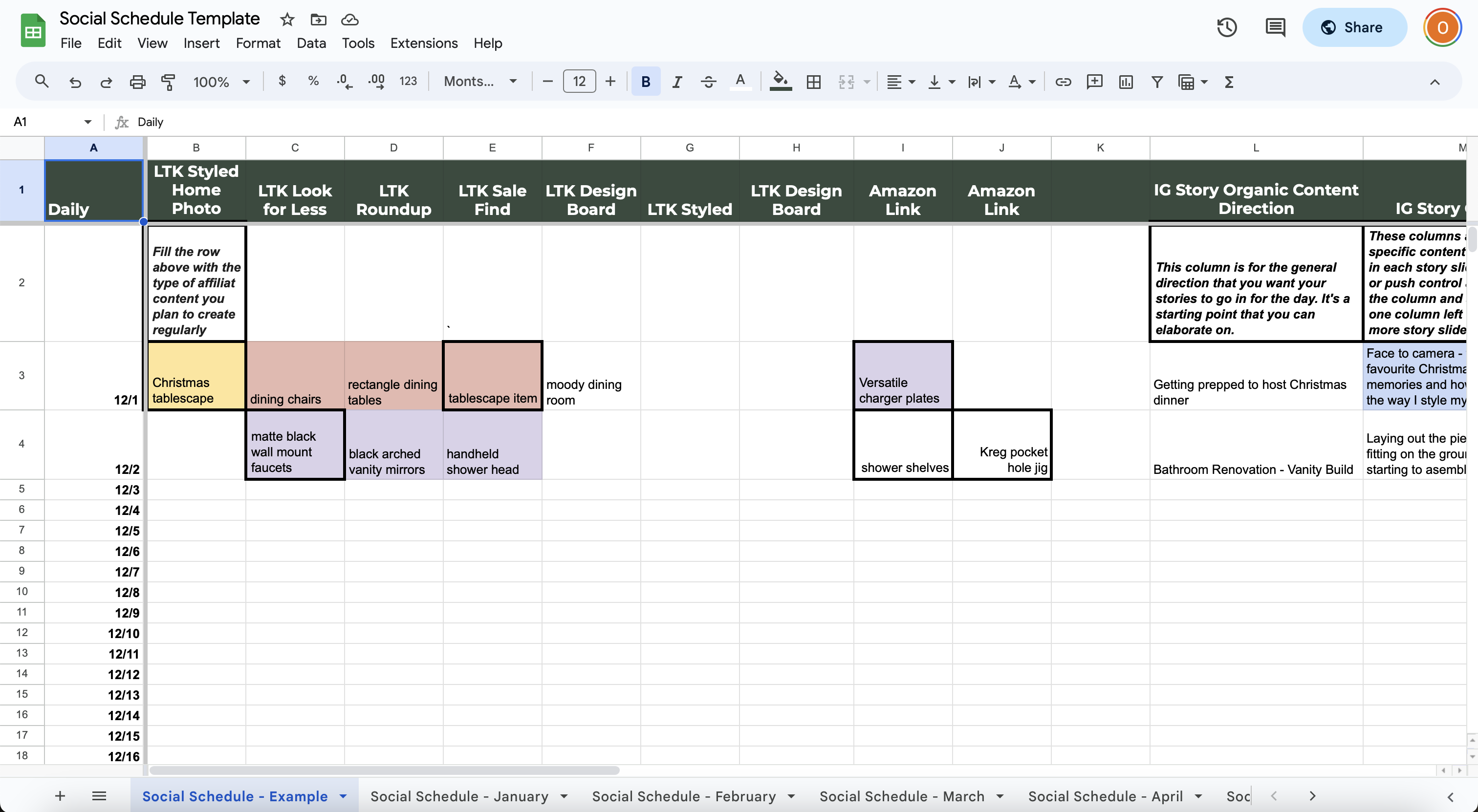Insert a comment
The image size is (1478, 812).
click(x=1094, y=82)
